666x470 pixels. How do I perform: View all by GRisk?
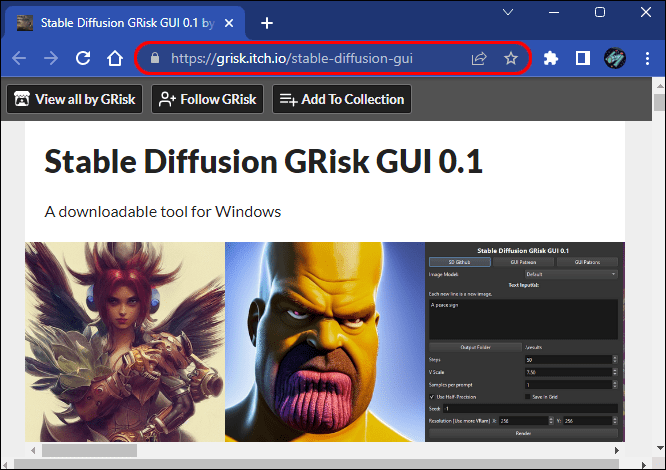pos(75,99)
